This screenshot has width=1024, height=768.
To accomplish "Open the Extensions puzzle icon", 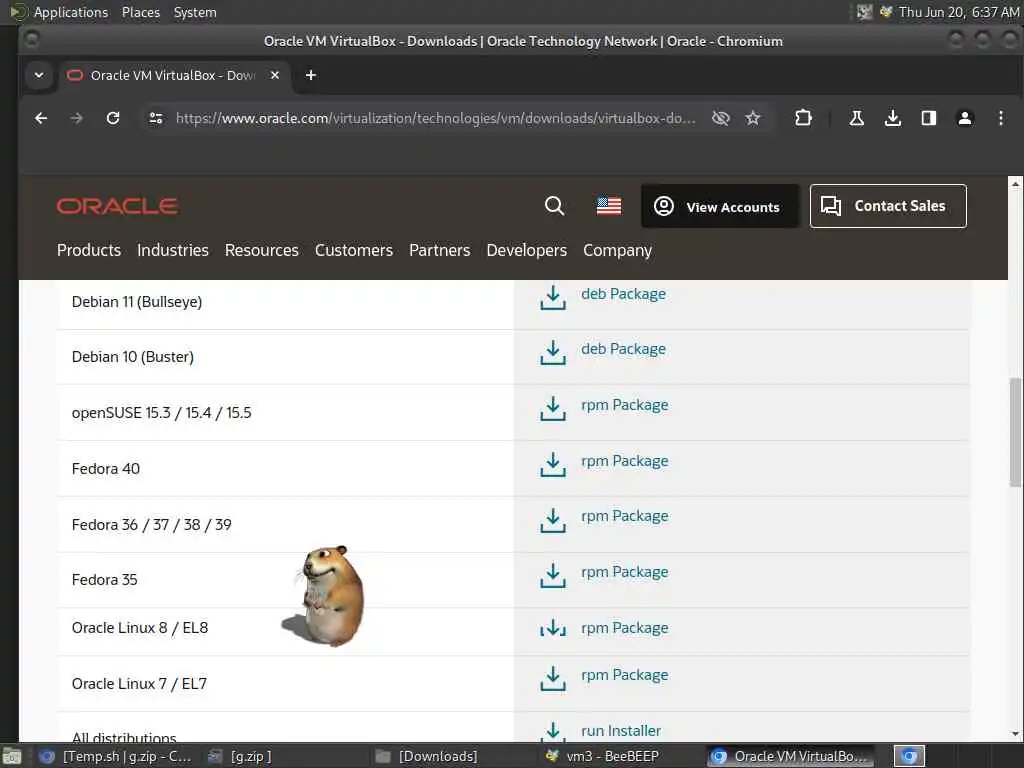I will click(x=803, y=118).
